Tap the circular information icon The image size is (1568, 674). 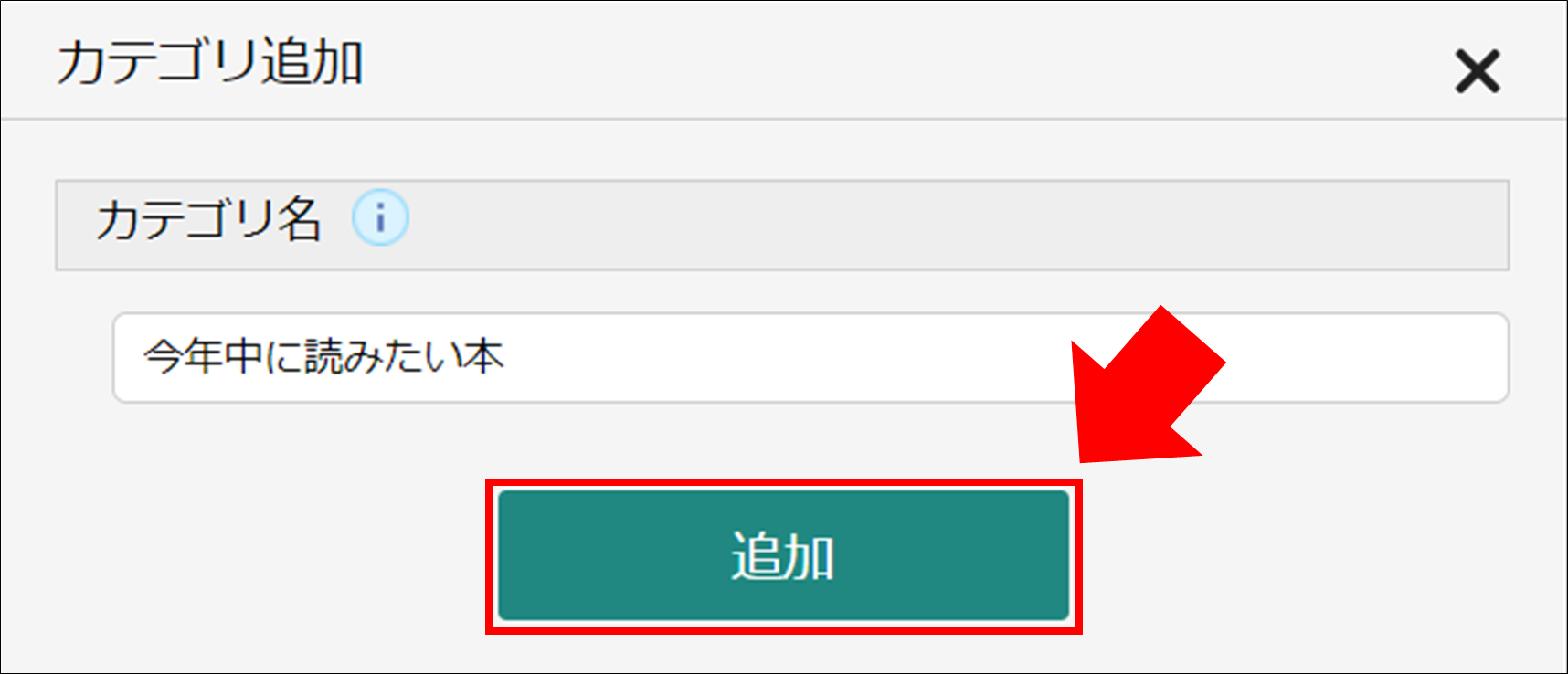coord(380,218)
